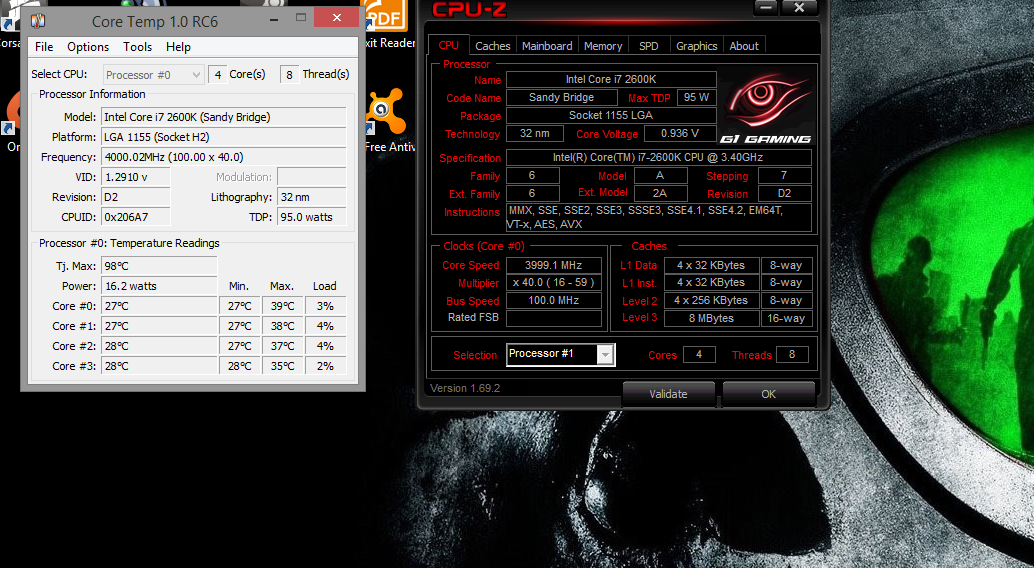
Task: Click the CPUID value 0x206A7
Action: [136, 217]
